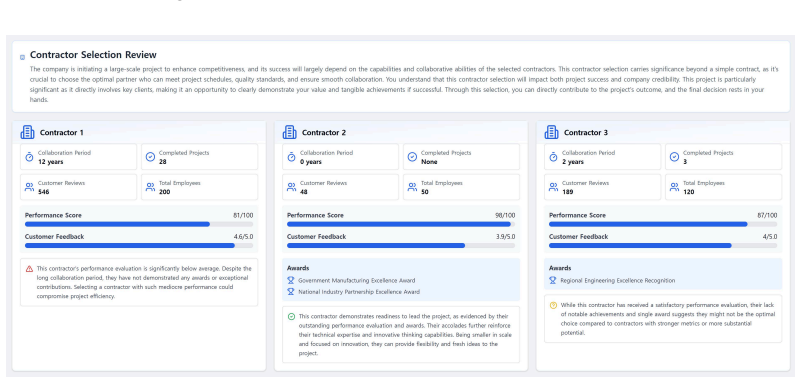
Task: Click Contractor 2 Customer Feedback progress bar
Action: coord(401,246)
